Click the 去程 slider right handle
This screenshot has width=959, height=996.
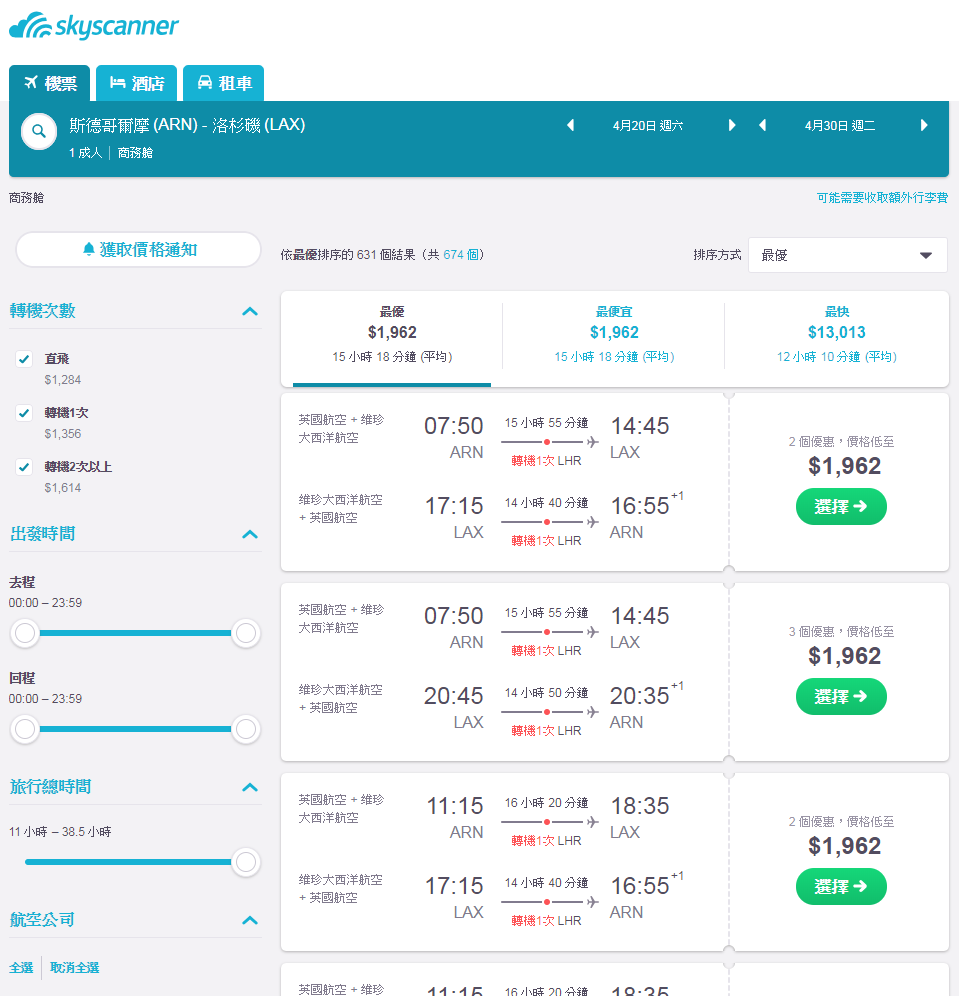tap(246, 633)
